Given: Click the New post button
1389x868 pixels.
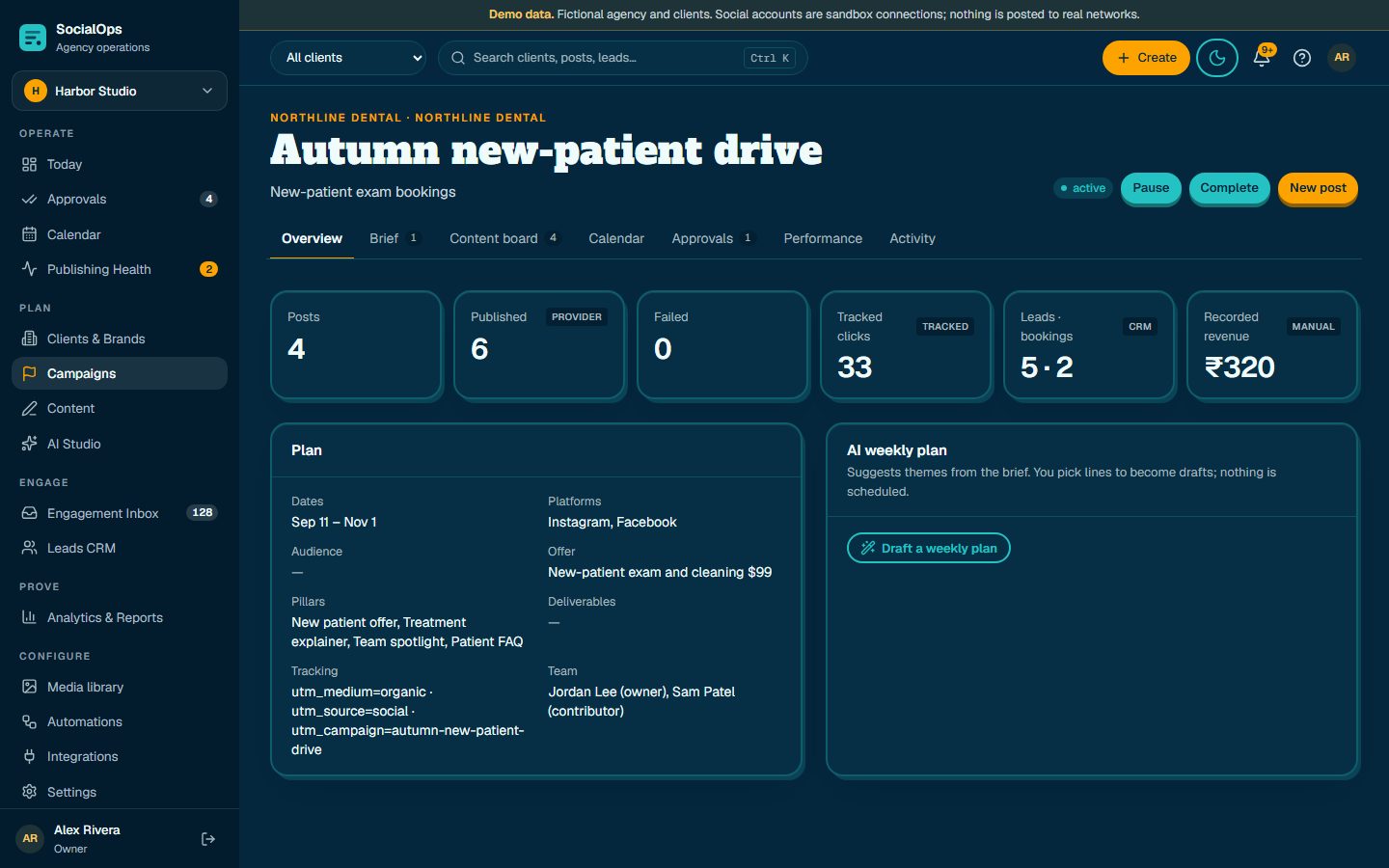Looking at the screenshot, I should point(1318,188).
